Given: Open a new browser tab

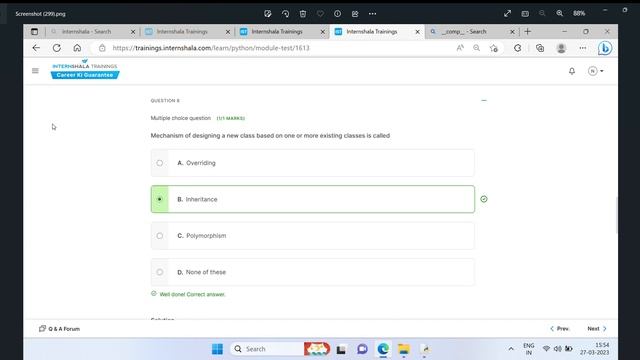Looking at the screenshot, I should [528, 31].
